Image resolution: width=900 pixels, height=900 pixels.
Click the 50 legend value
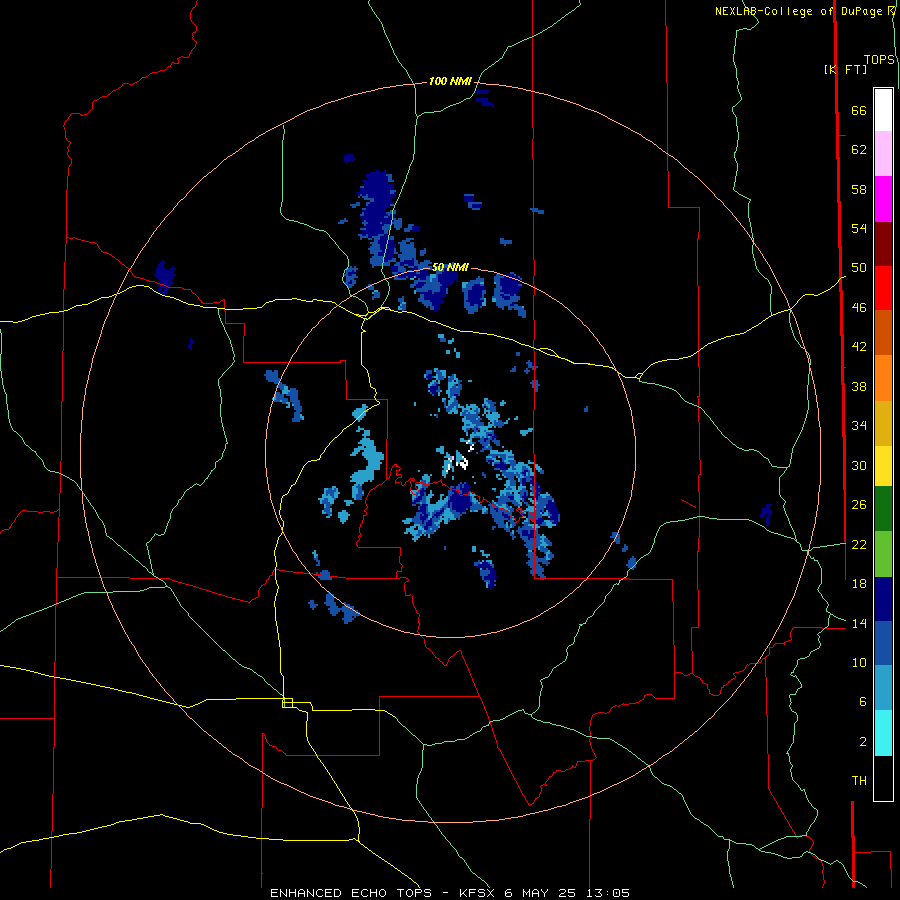(859, 267)
